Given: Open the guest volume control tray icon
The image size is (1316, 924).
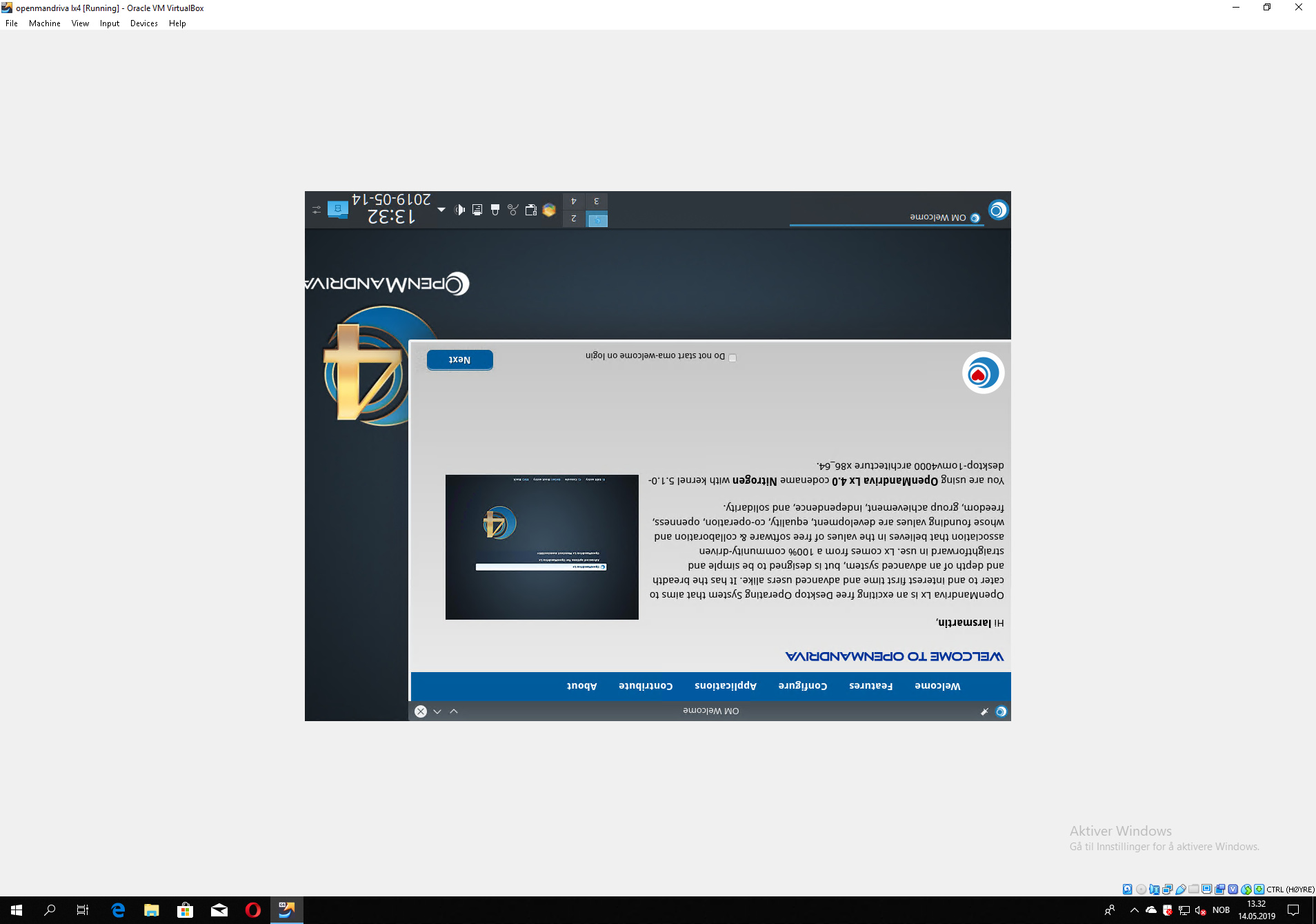Looking at the screenshot, I should [459, 210].
